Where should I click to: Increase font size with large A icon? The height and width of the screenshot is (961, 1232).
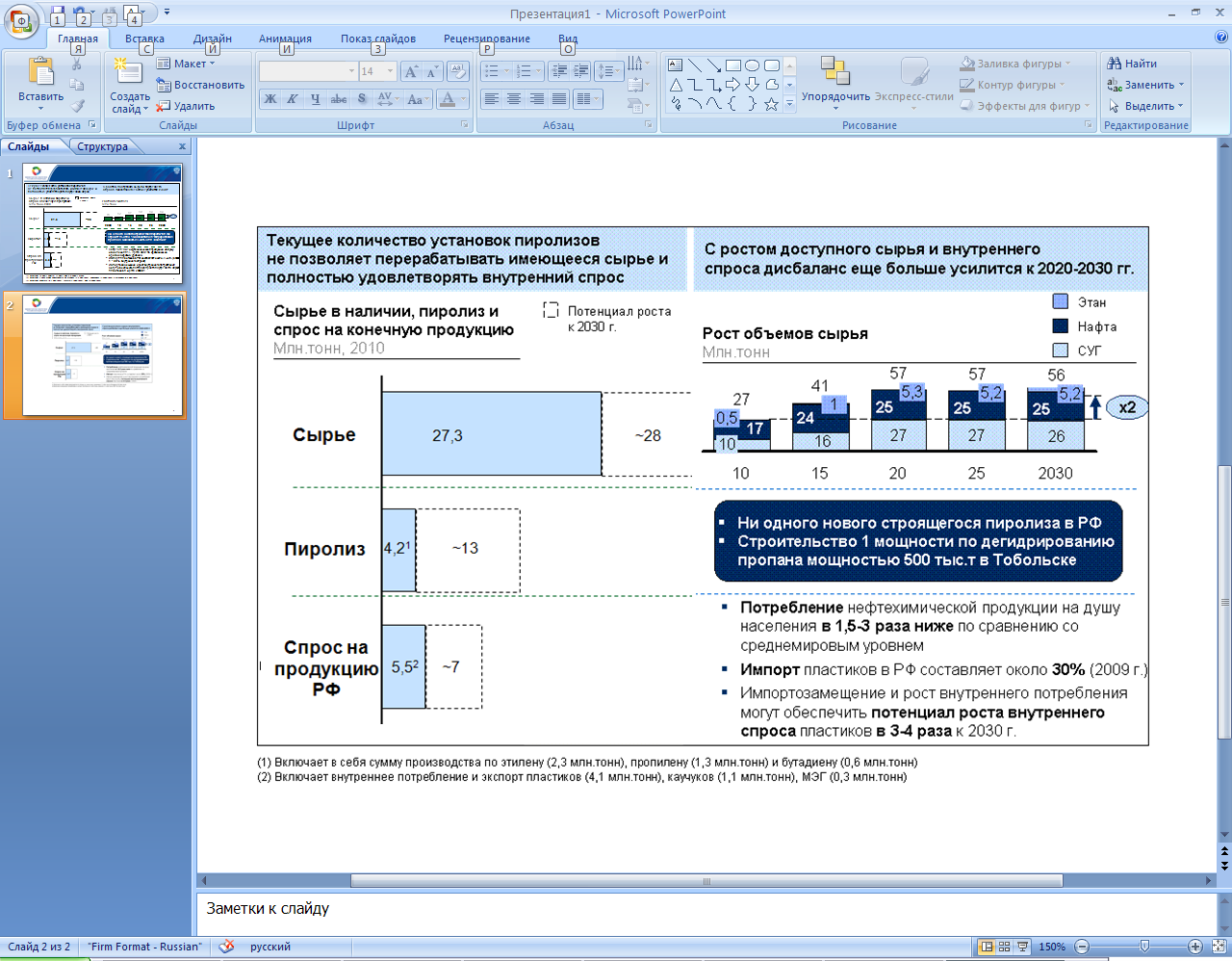pyautogui.click(x=411, y=71)
